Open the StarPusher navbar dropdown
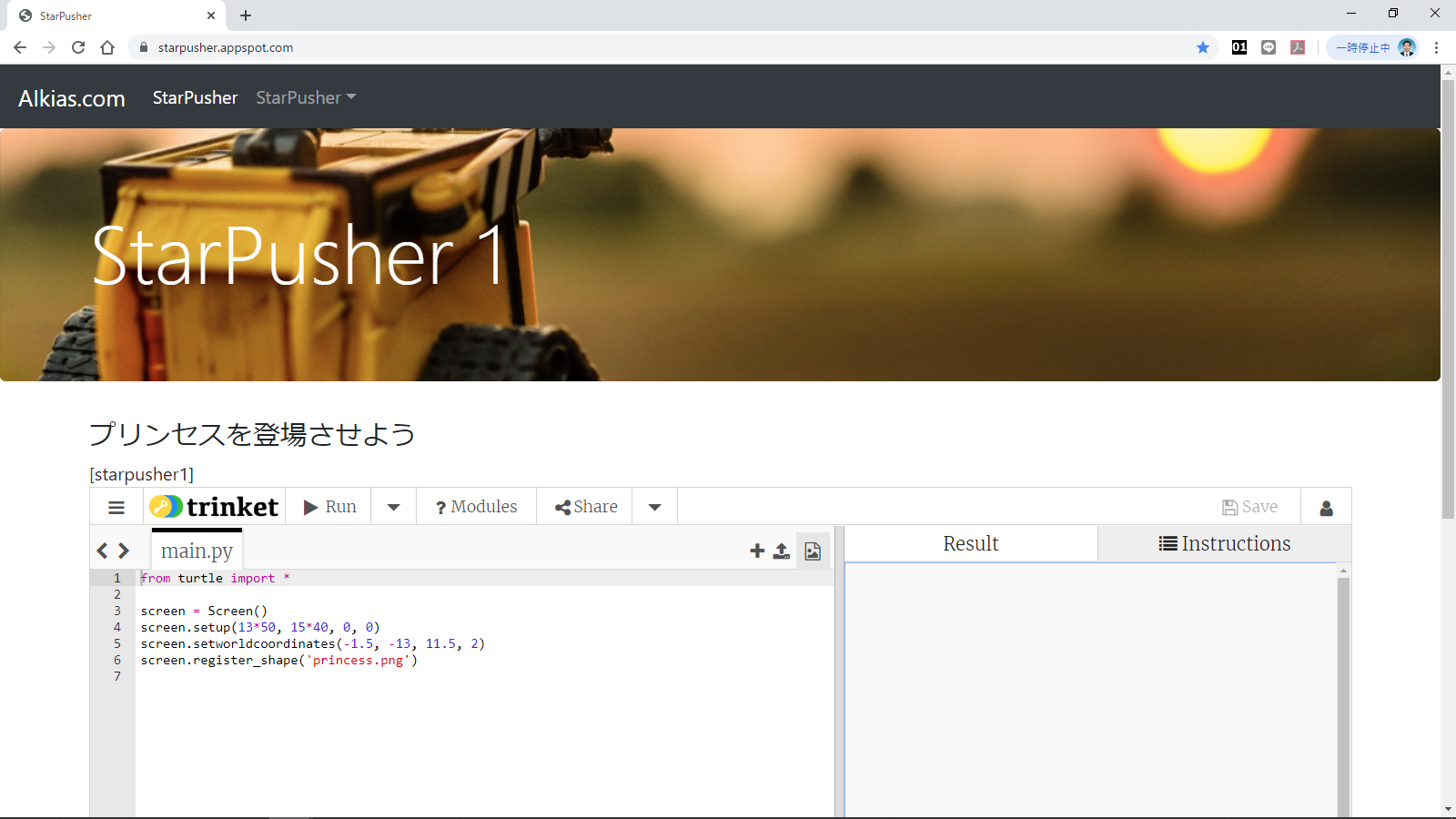This screenshot has height=819, width=1456. (x=306, y=97)
